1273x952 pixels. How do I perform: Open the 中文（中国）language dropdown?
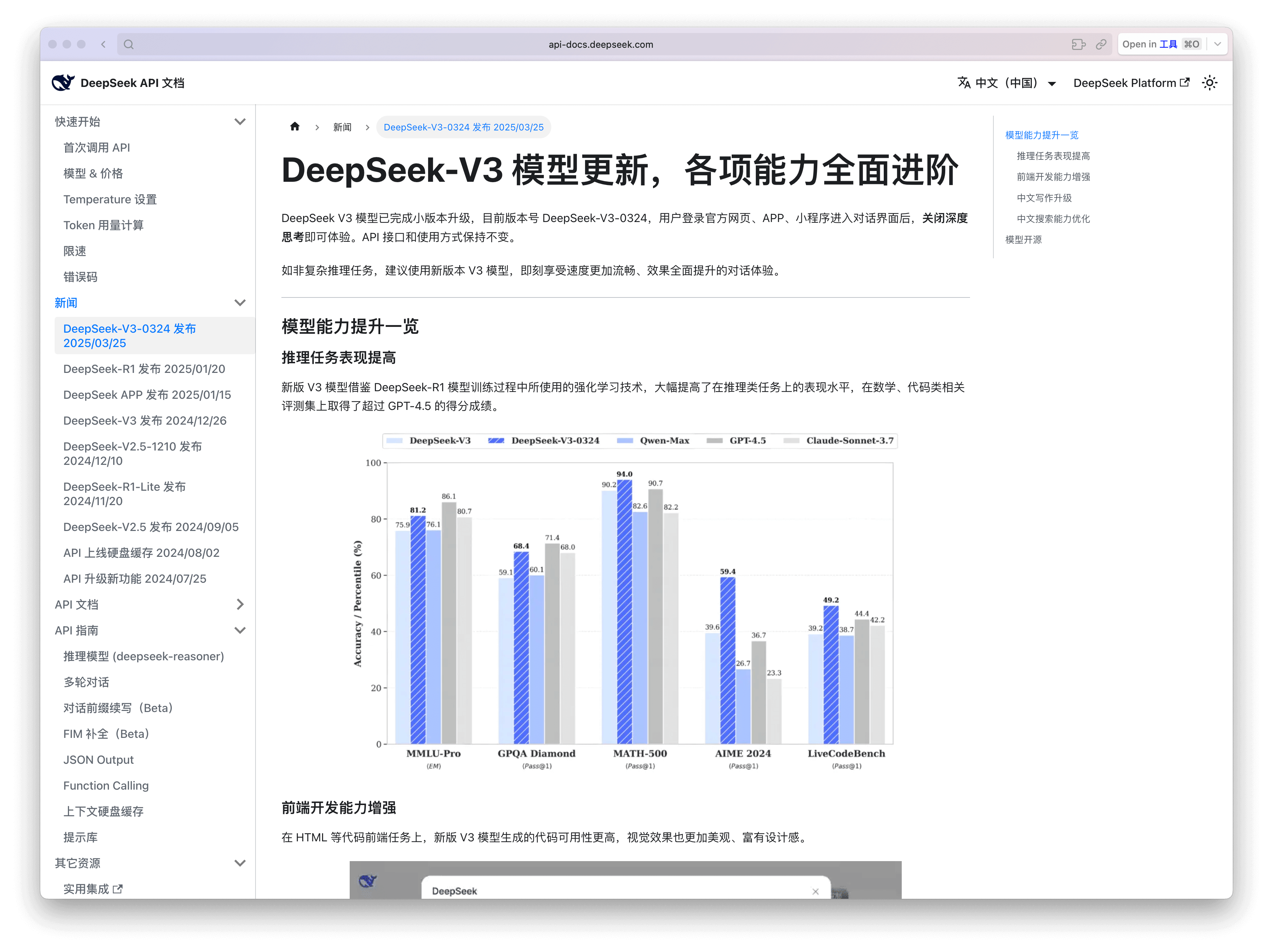(1007, 83)
